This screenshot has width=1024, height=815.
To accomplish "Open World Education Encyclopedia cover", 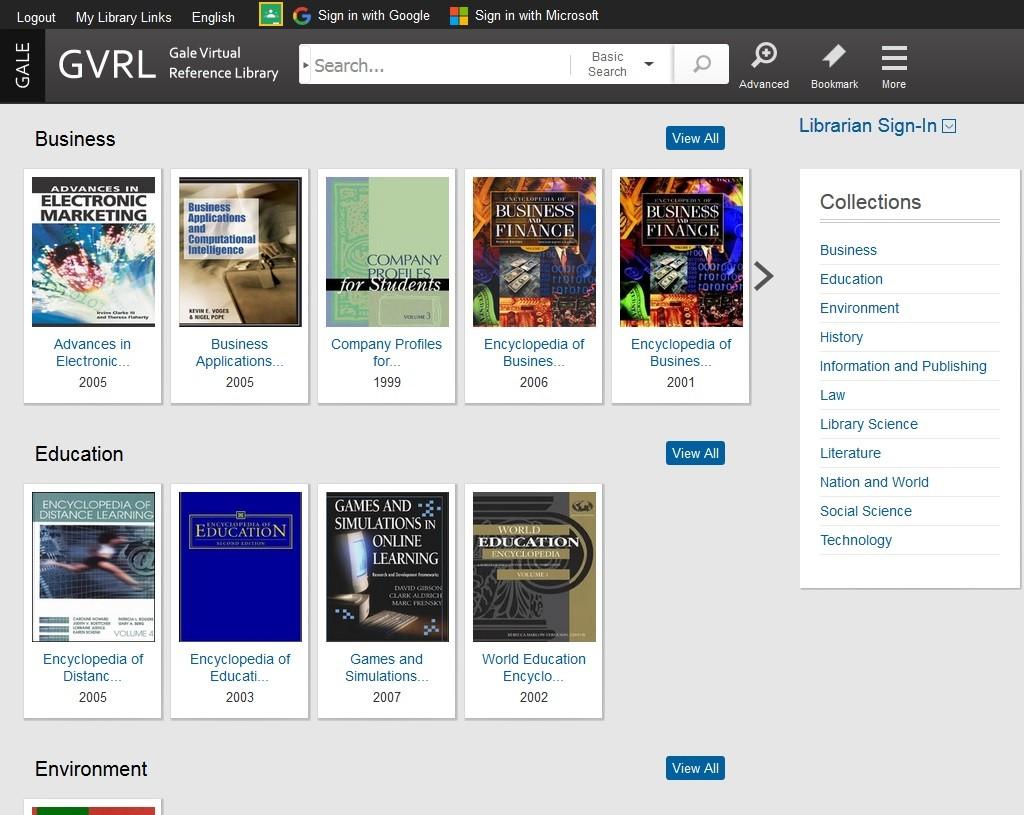I will 534,567.
